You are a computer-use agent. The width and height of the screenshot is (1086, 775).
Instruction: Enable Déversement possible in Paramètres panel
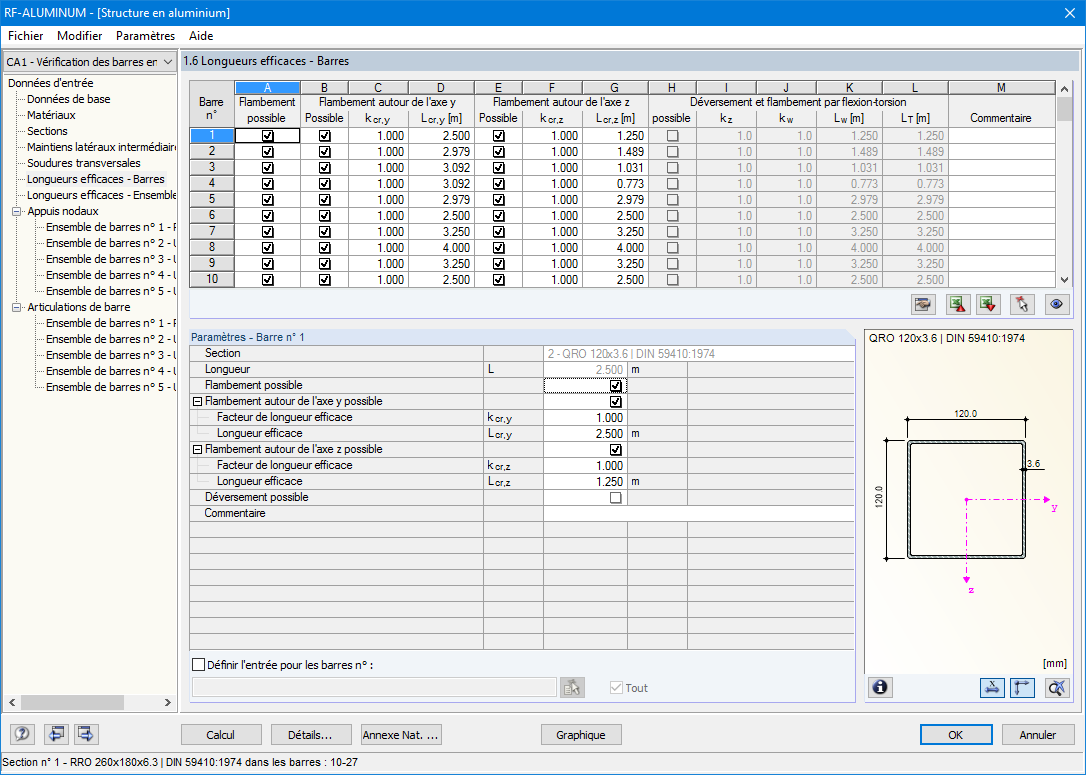pos(615,497)
